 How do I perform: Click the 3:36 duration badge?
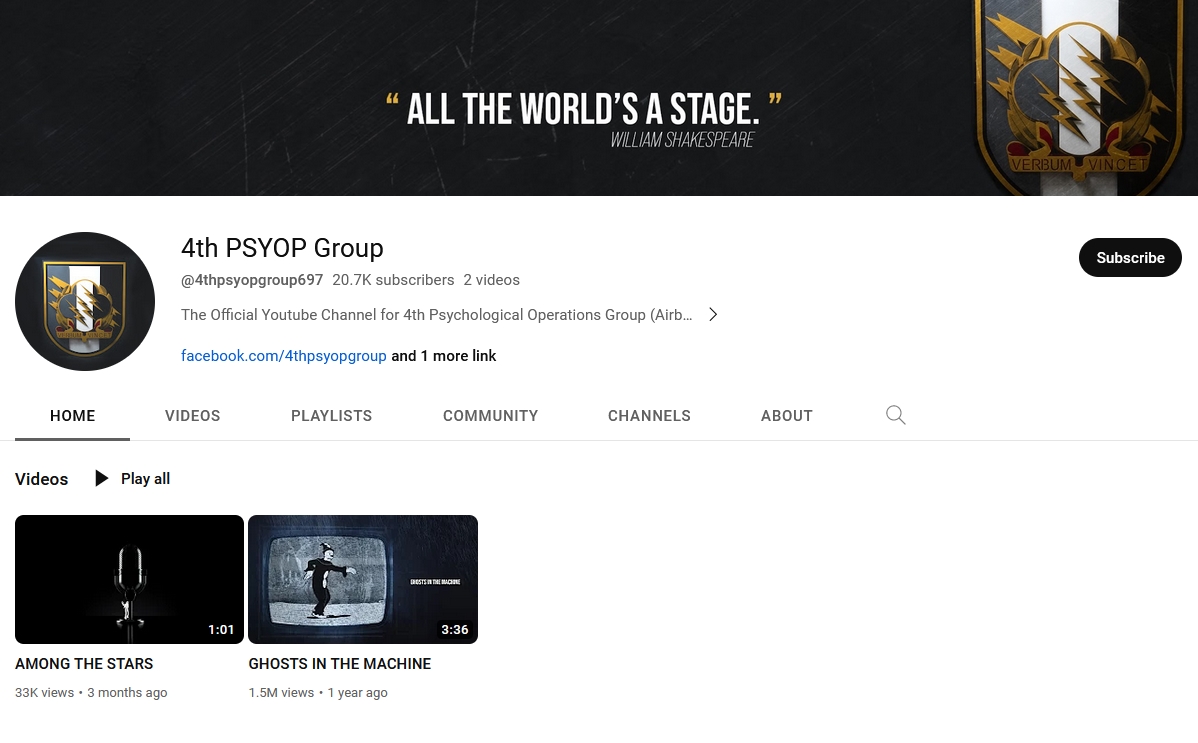click(x=455, y=629)
